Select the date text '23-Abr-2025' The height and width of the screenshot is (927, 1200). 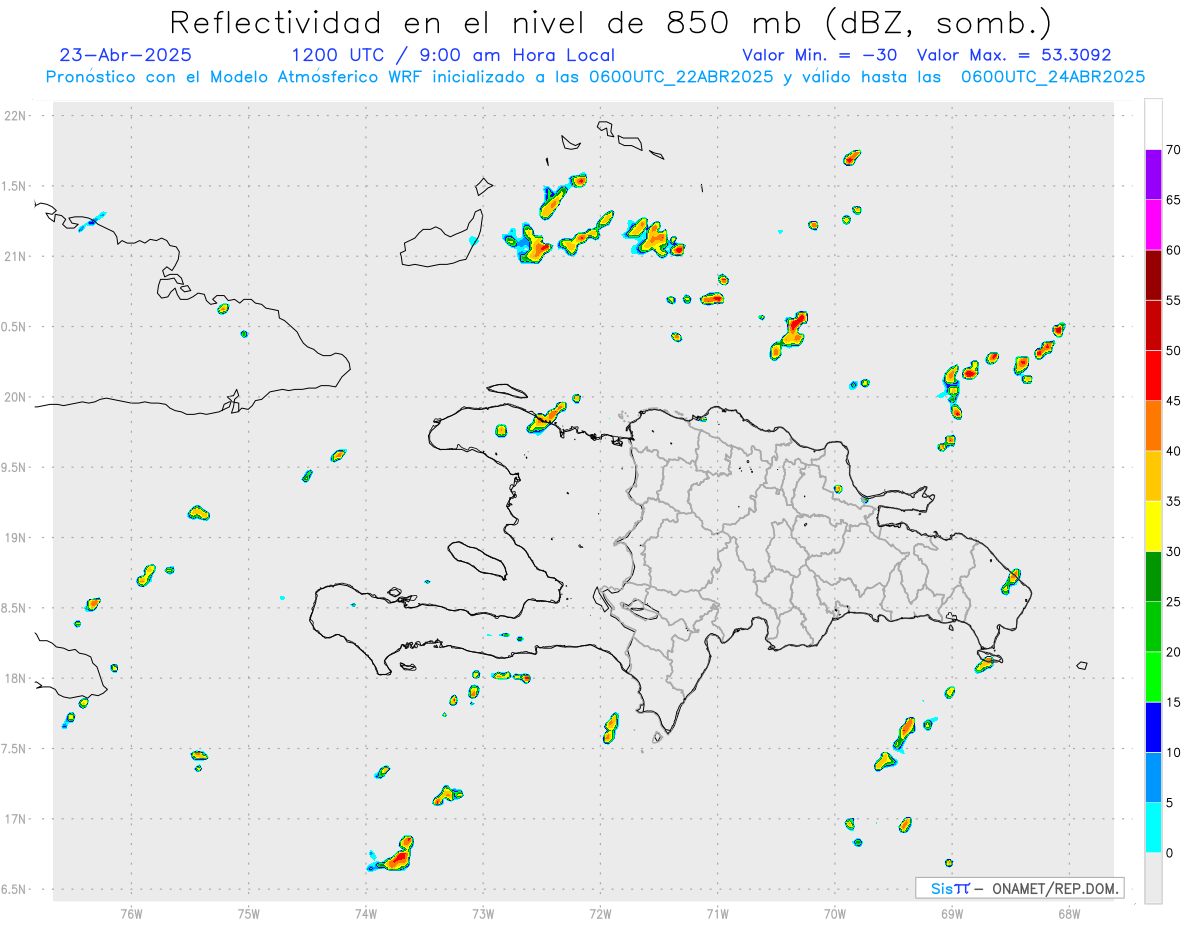coord(126,55)
